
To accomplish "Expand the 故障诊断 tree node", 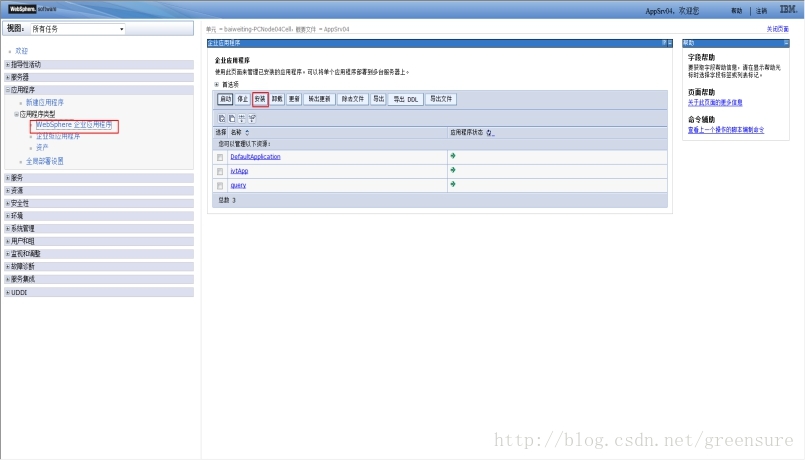I will 8,266.
